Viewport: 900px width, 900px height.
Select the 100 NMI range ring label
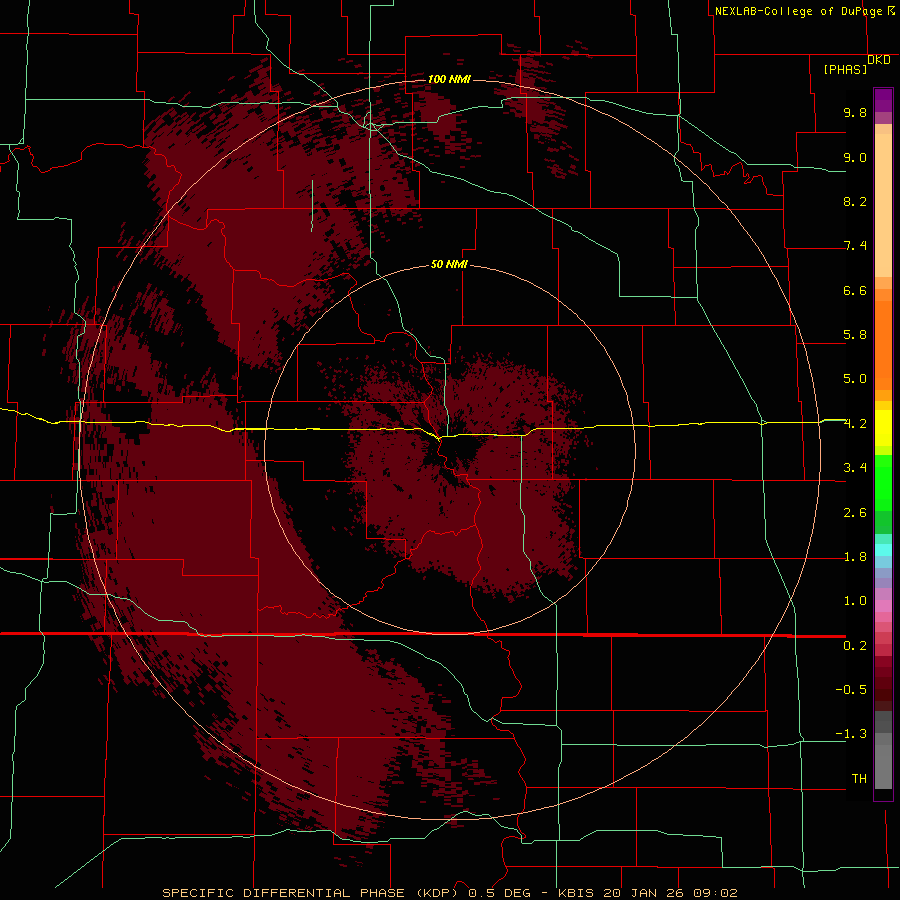tap(449, 79)
